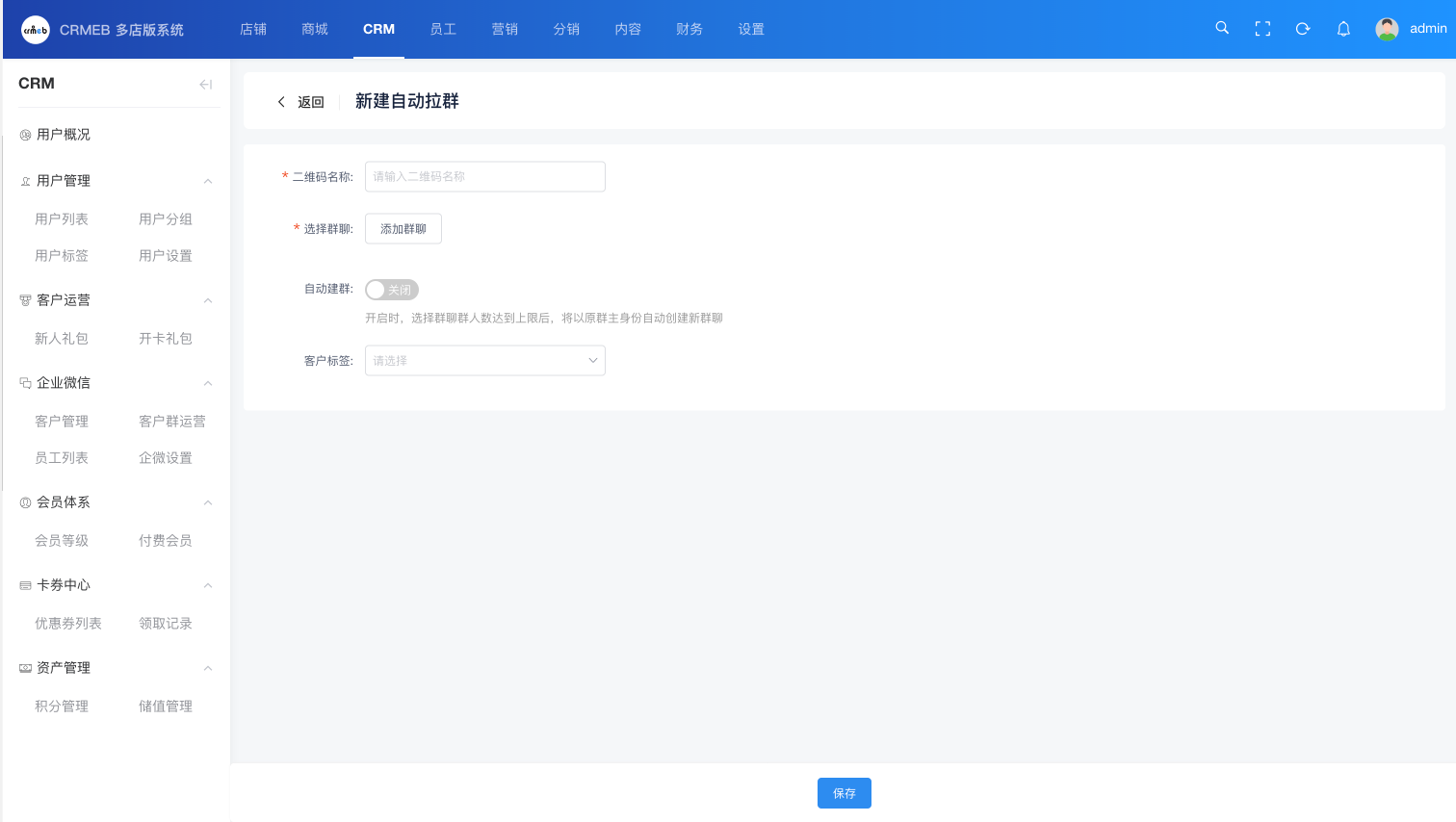The width and height of the screenshot is (1456, 822).
Task: Open the 营销 top menu
Action: tap(505, 29)
